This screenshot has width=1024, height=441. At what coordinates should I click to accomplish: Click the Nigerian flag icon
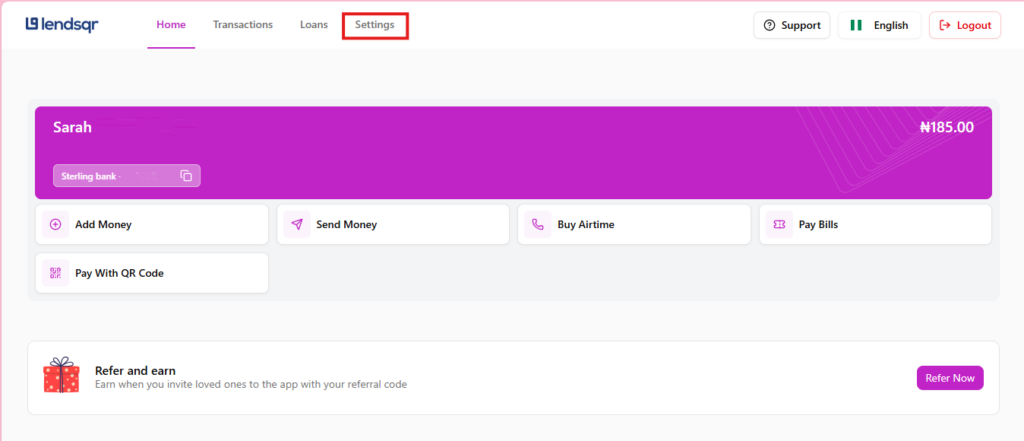pos(856,25)
